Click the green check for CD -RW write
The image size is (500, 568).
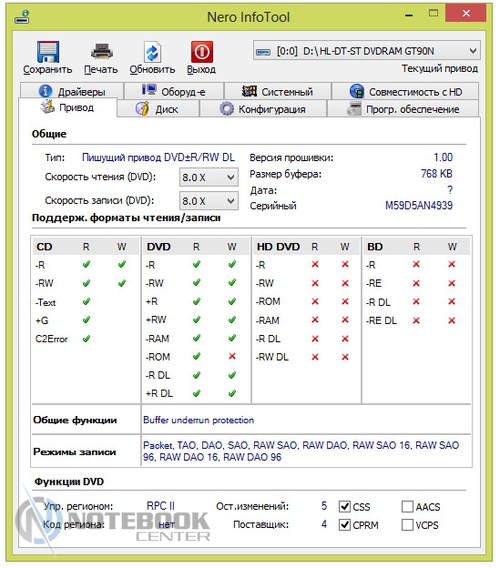122,283
